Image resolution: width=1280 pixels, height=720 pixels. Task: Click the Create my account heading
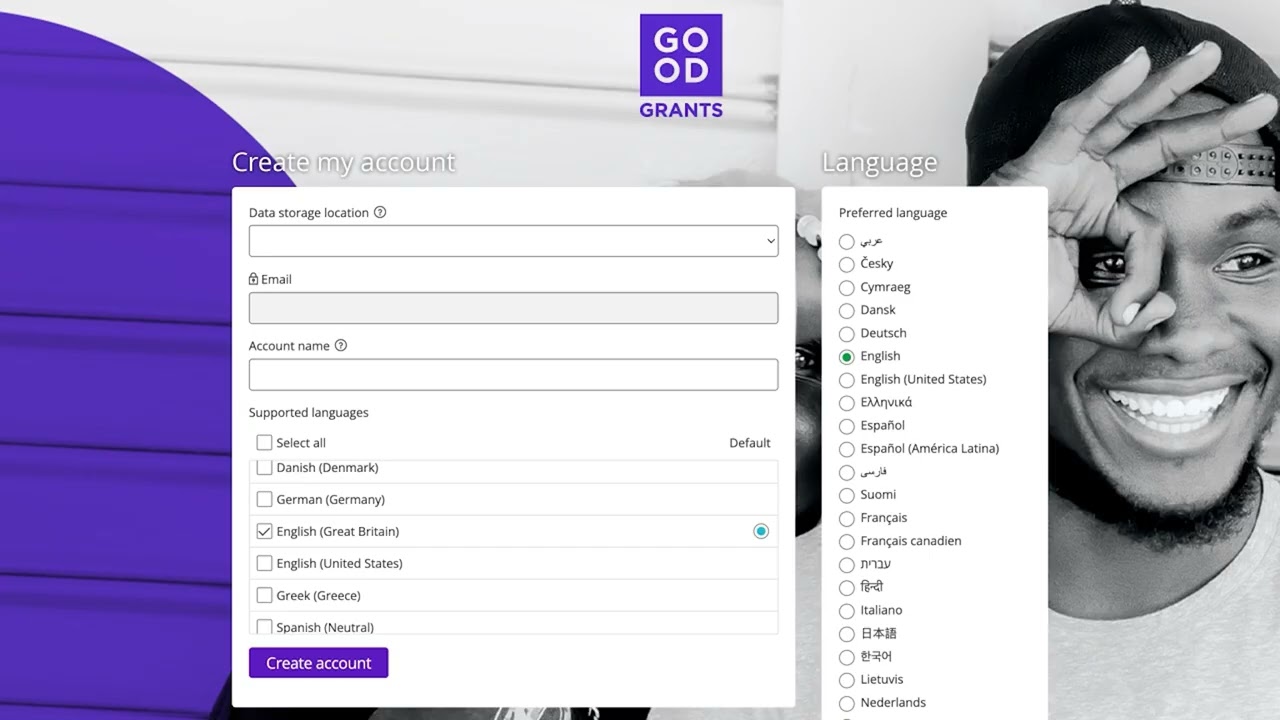tap(343, 162)
